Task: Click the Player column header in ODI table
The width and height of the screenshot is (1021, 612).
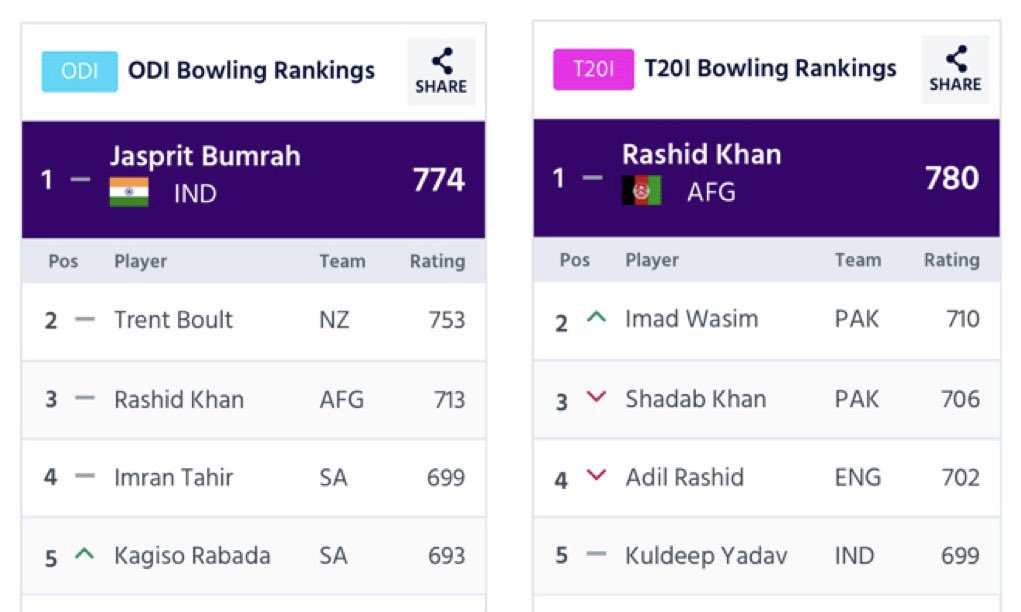Action: (140, 261)
